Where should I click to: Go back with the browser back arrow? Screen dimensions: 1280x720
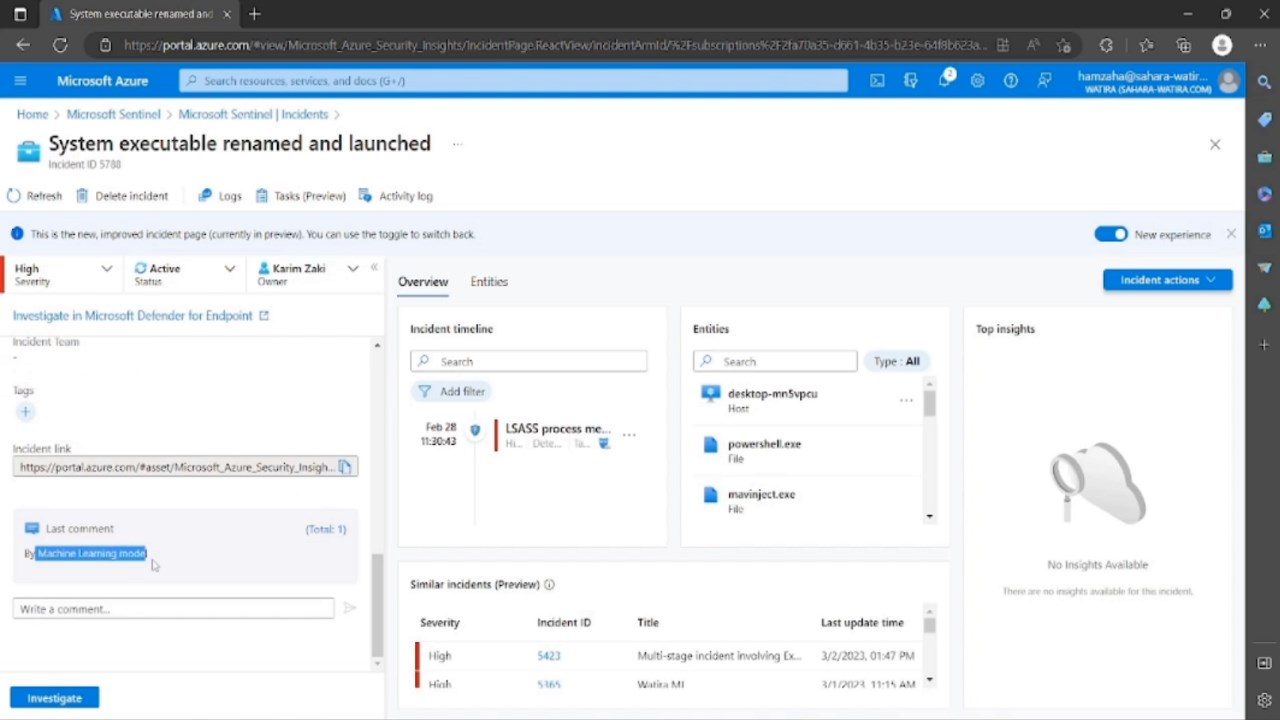23,45
